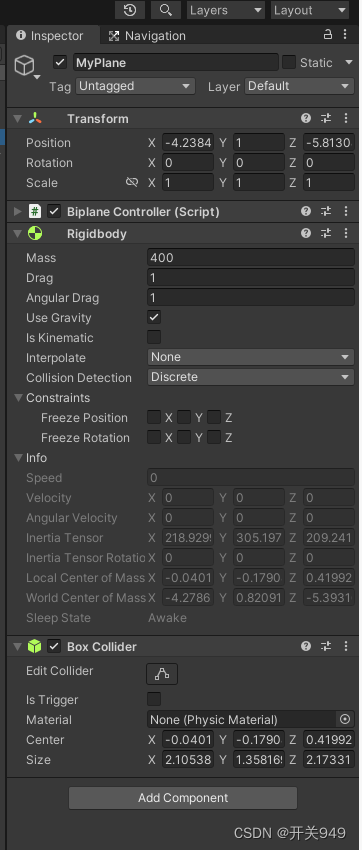
Task: Open the Material object picker circle
Action: [x=345, y=719]
